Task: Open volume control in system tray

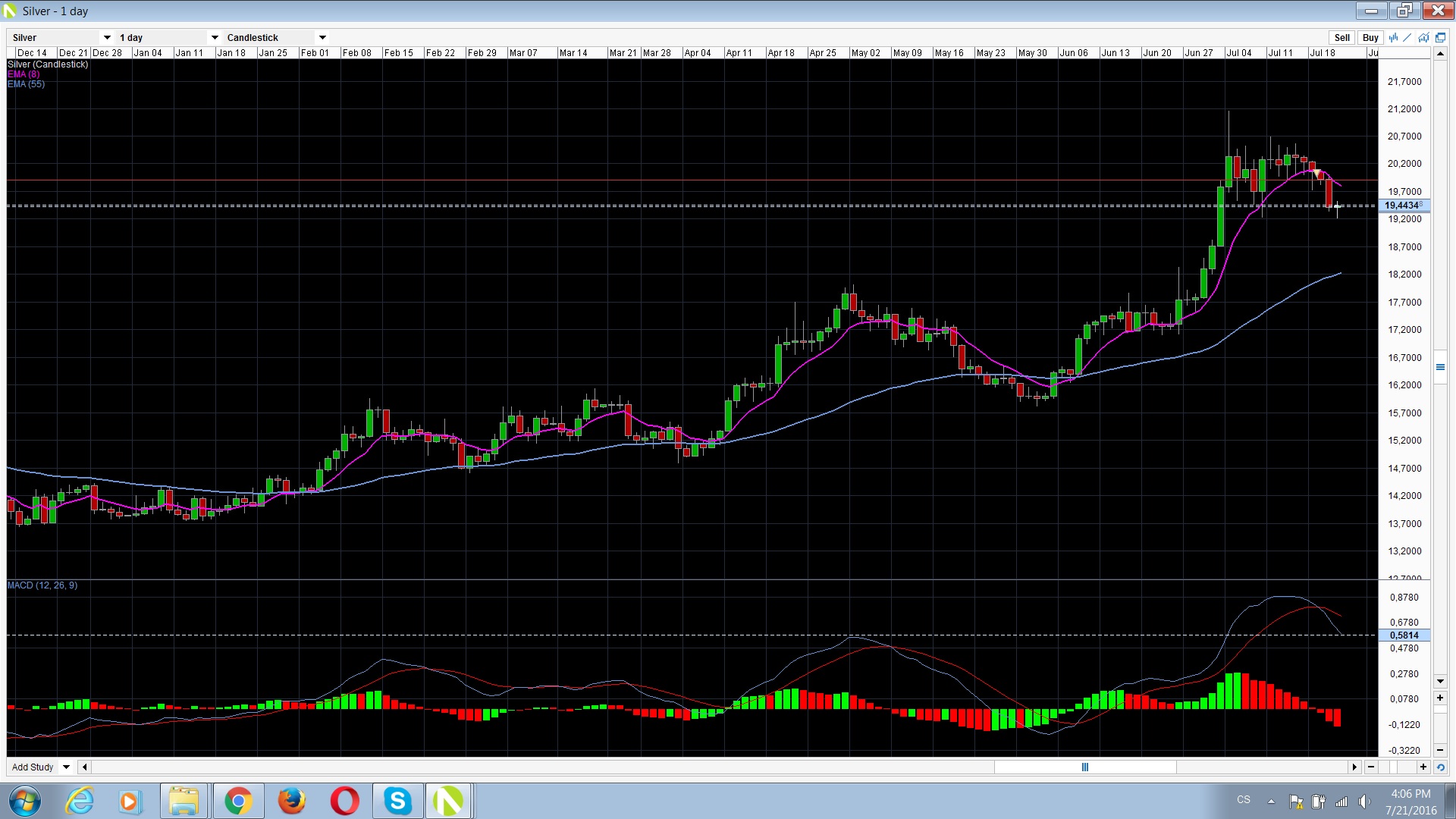Action: (x=1363, y=801)
